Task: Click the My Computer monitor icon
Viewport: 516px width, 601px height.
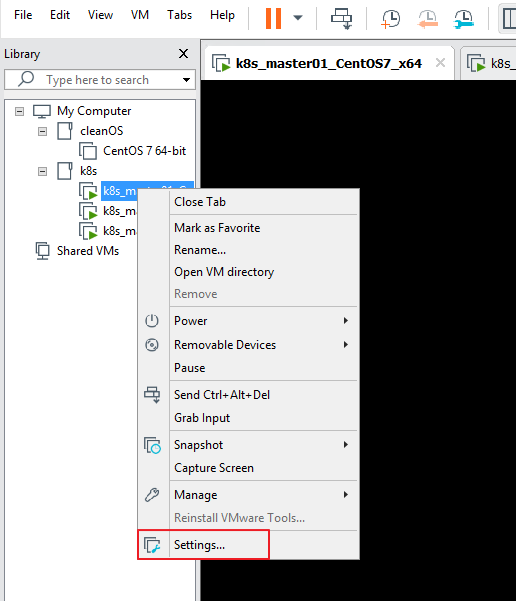Action: 42,112
